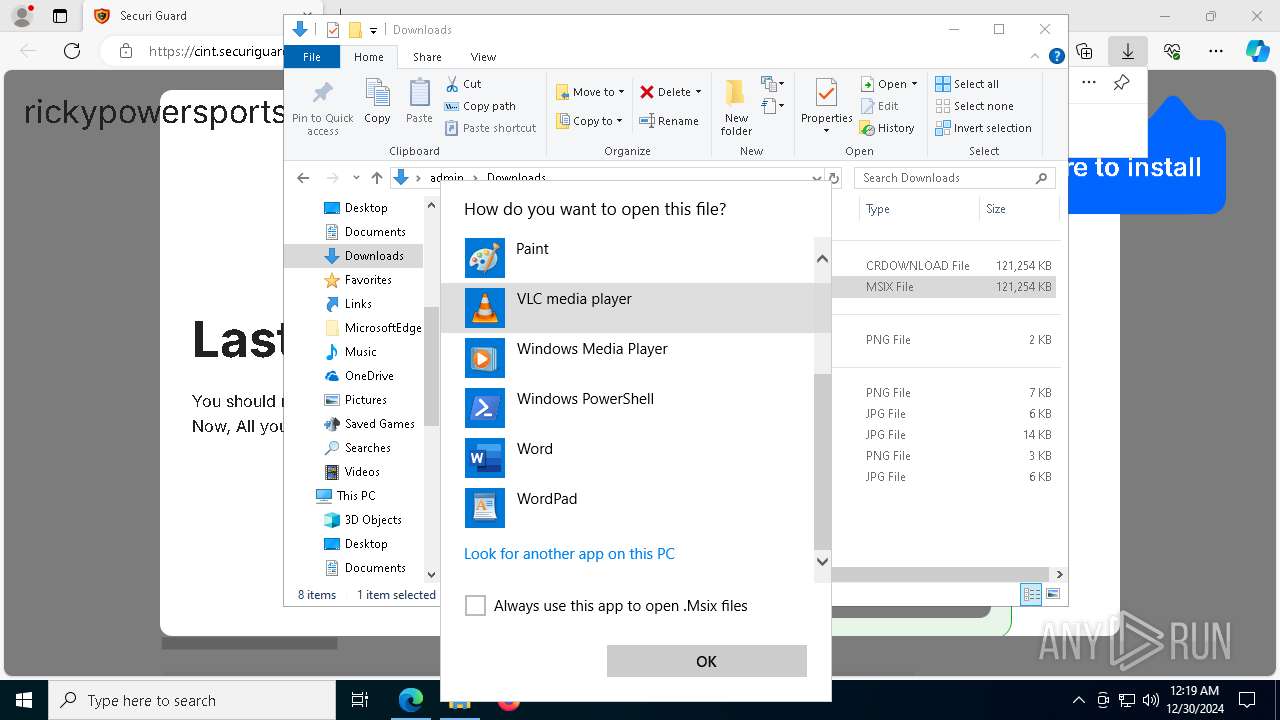Open Microsoft Edge from taskbar
Viewport: 1280px width, 720px height.
tap(411, 700)
